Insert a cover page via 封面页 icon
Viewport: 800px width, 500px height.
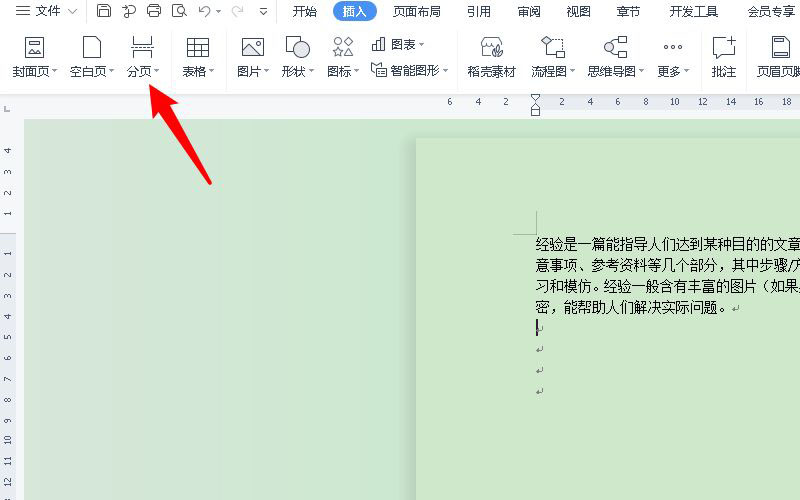[x=34, y=47]
